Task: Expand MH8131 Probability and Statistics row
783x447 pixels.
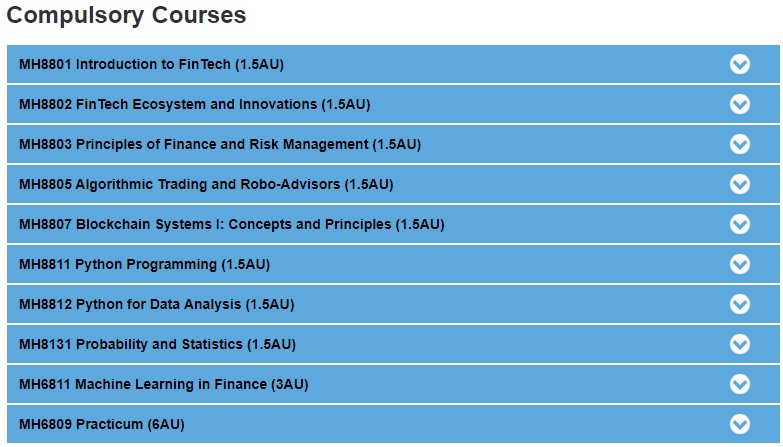Action: [x=157, y=345]
